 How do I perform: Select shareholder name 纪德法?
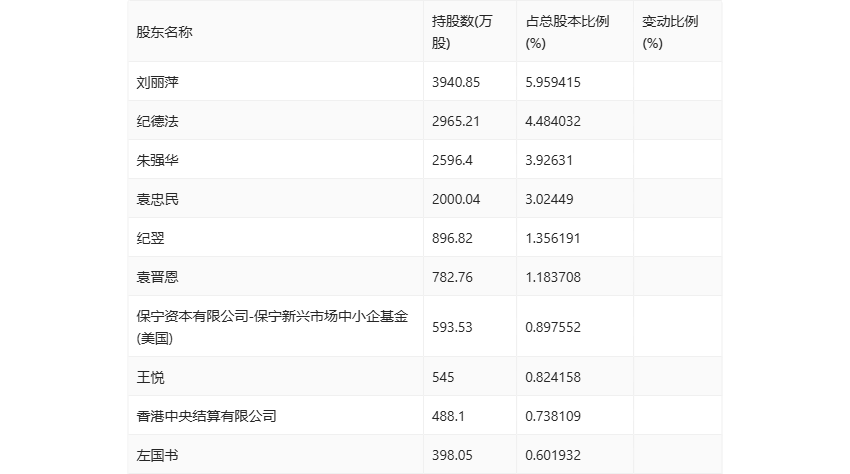point(157,121)
